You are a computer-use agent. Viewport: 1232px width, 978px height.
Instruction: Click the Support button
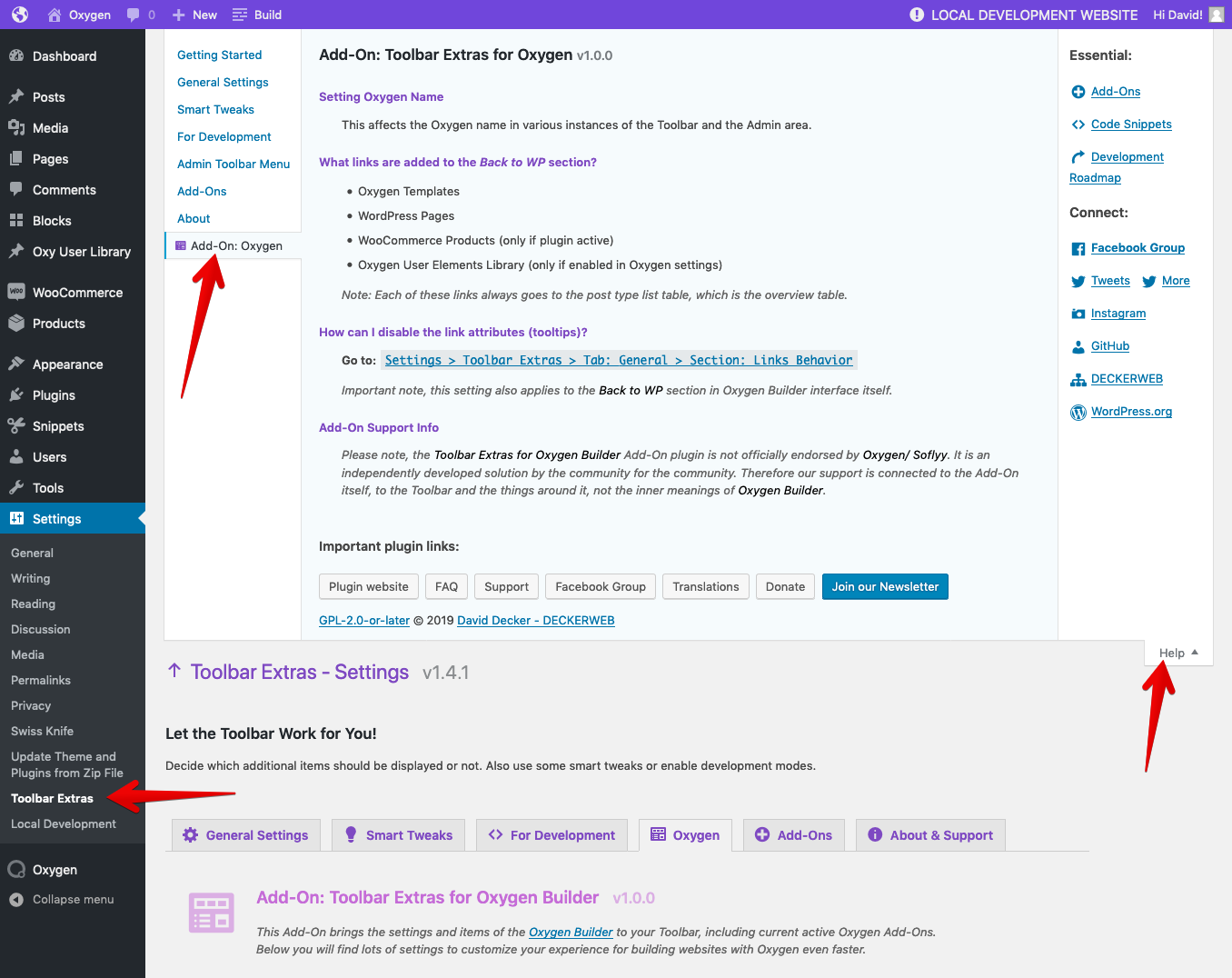pos(506,587)
